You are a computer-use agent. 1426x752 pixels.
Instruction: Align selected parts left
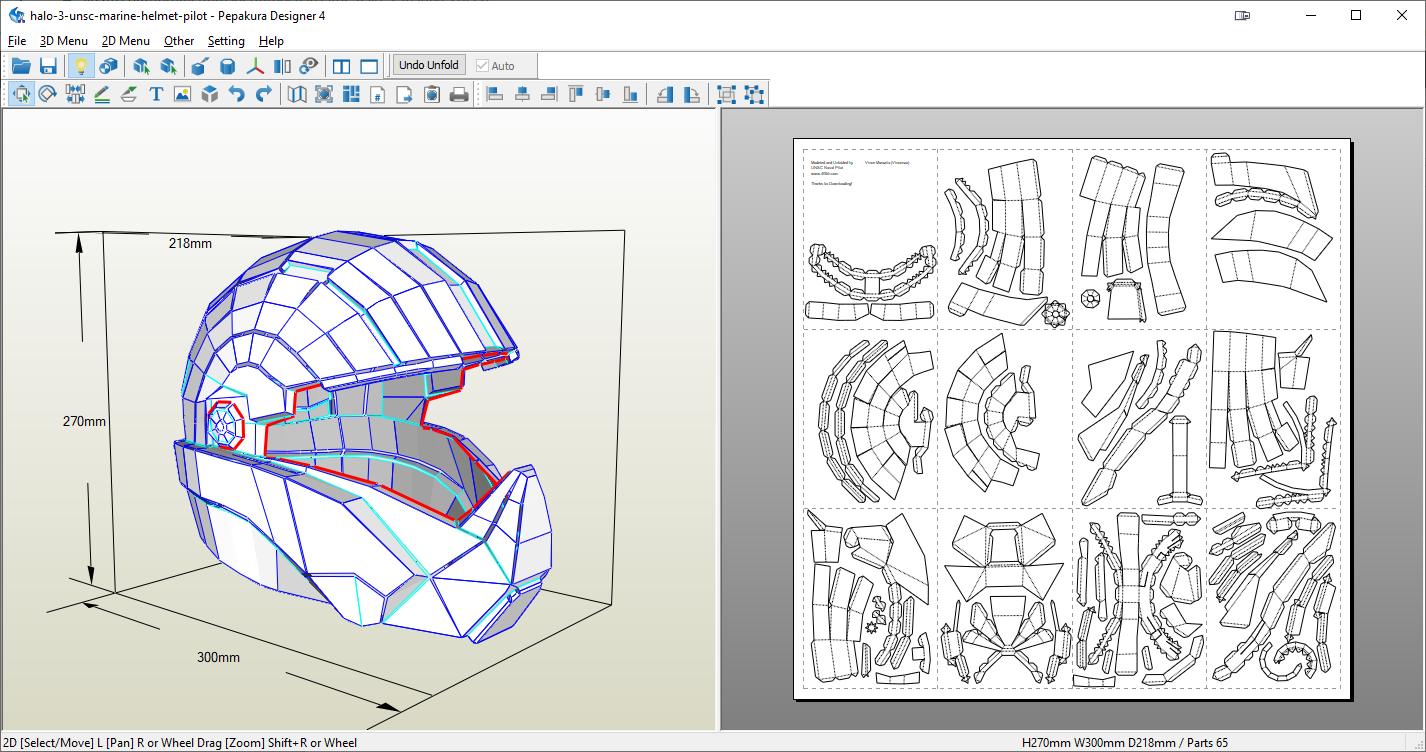pyautogui.click(x=495, y=94)
